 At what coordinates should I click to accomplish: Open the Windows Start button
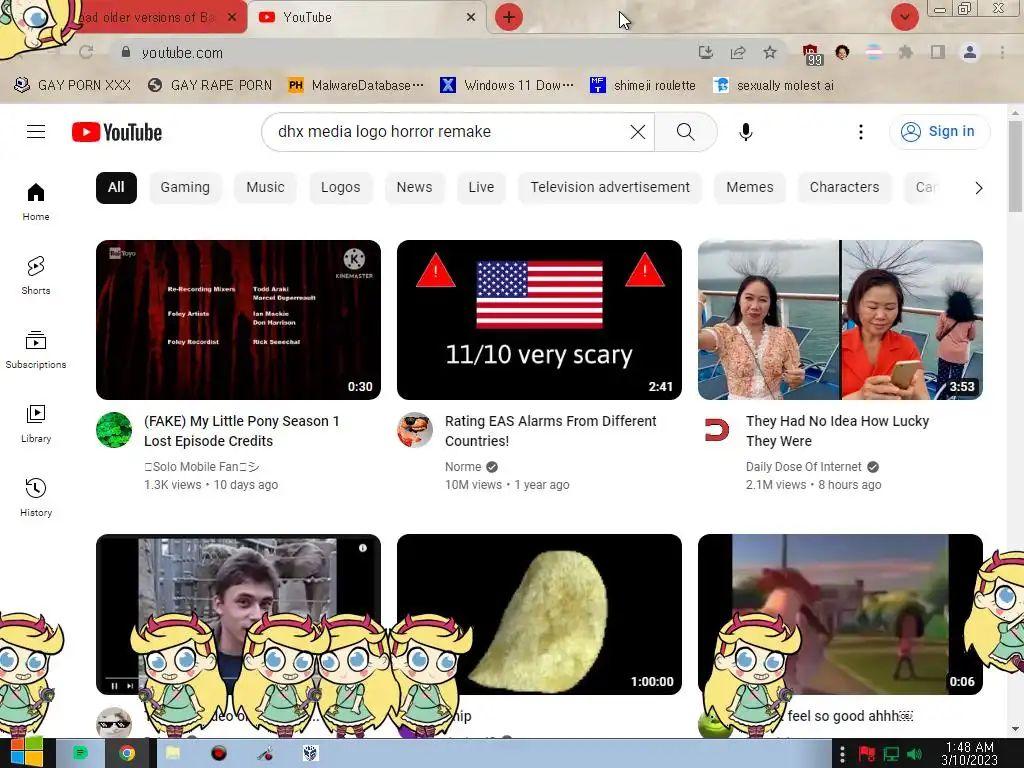[26, 753]
